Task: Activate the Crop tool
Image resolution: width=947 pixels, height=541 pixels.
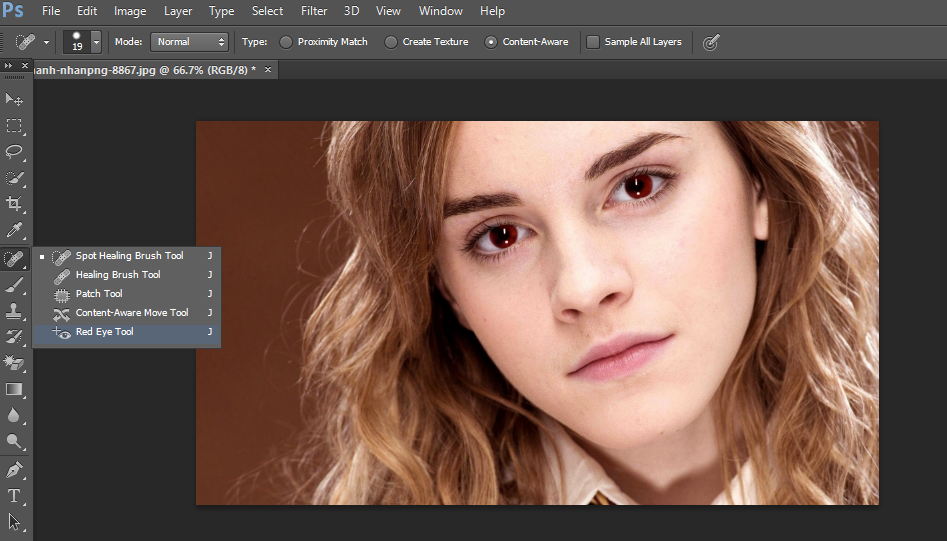Action: tap(14, 204)
